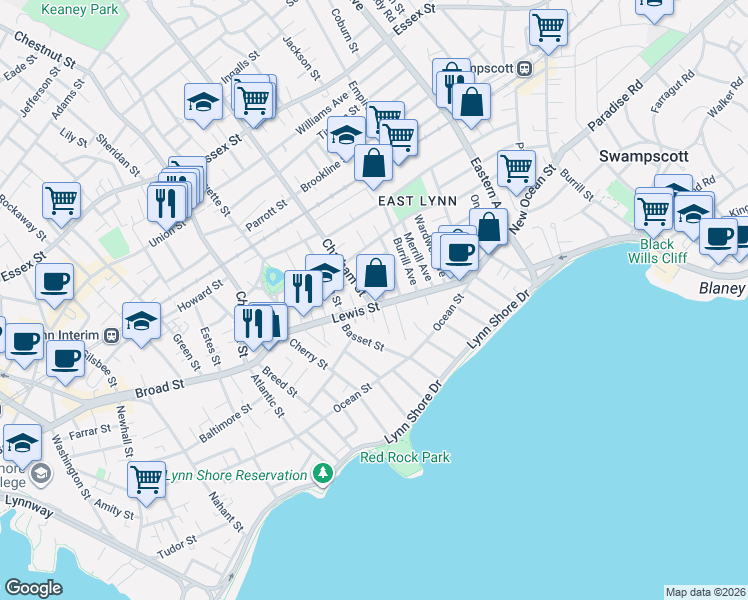This screenshot has height=600, width=748.
Task: Select the Jackson St label
Action: click(301, 58)
